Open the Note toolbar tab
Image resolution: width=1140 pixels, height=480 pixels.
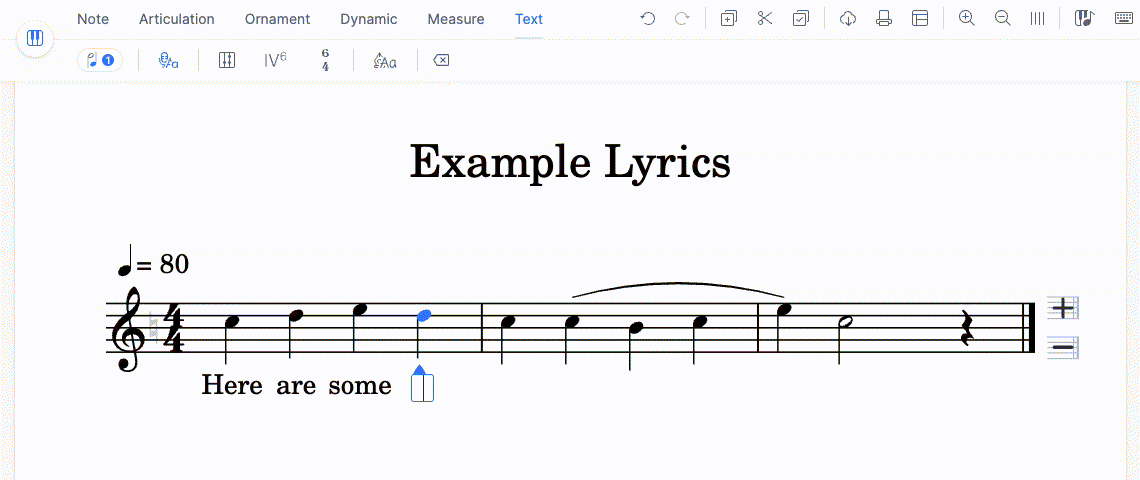click(93, 19)
